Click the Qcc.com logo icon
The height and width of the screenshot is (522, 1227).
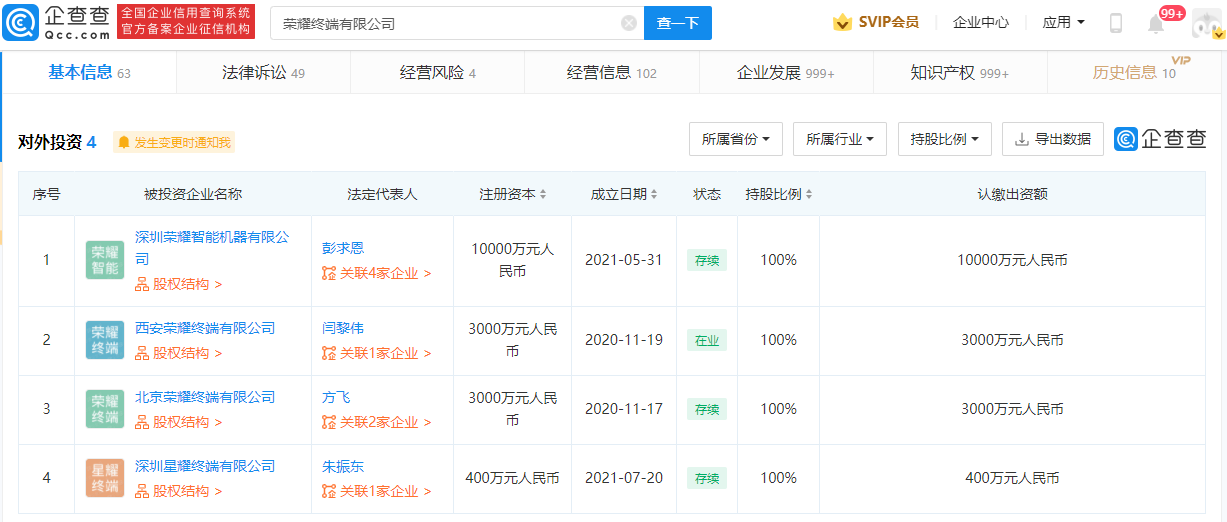pos(22,22)
